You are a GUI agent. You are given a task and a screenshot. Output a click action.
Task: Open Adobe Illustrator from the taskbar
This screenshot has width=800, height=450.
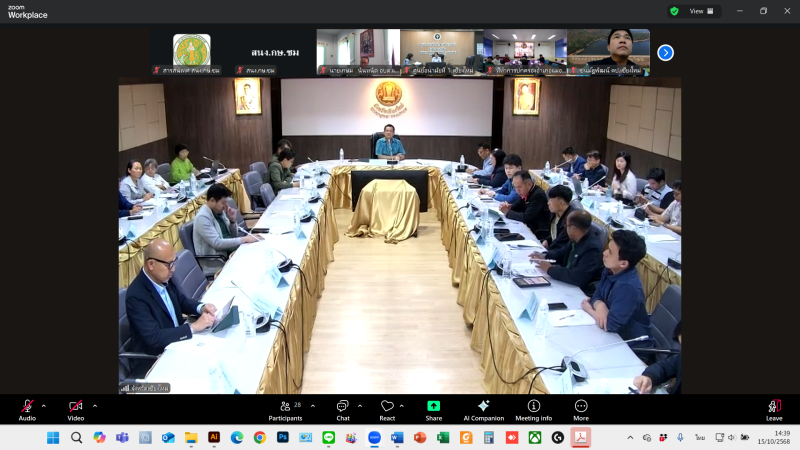[214, 437]
